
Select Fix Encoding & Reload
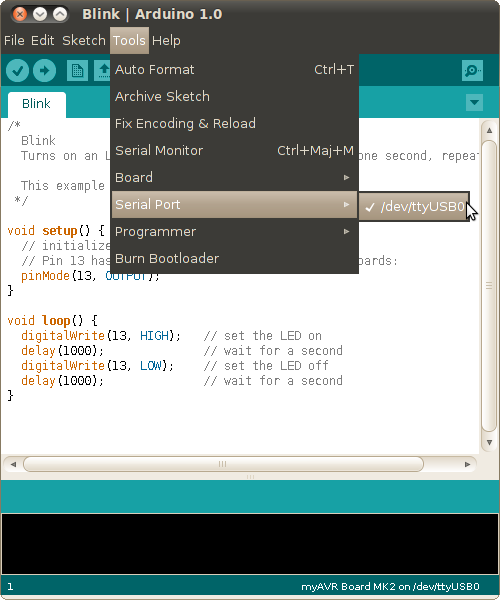coord(235,124)
